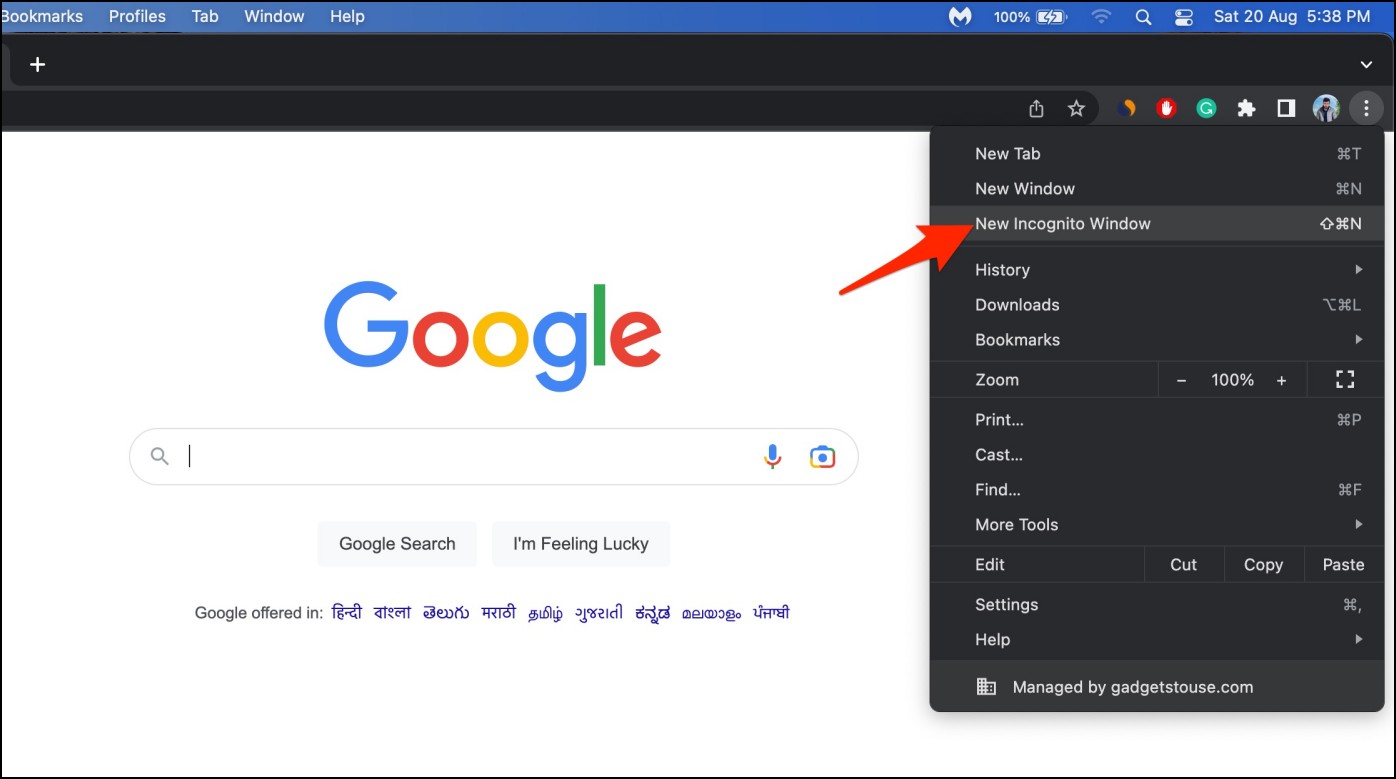Choose Cast… from the menu
The image size is (1396, 779).
pyautogui.click(x=1157, y=455)
